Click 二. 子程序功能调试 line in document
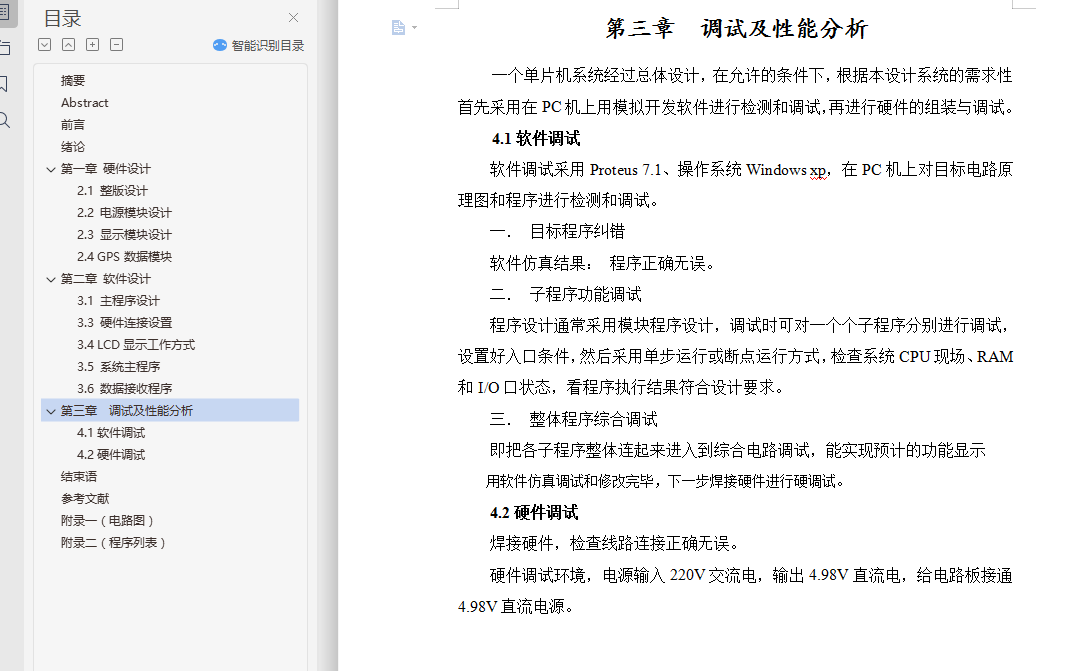Image resolution: width=1078 pixels, height=671 pixels. 565,295
